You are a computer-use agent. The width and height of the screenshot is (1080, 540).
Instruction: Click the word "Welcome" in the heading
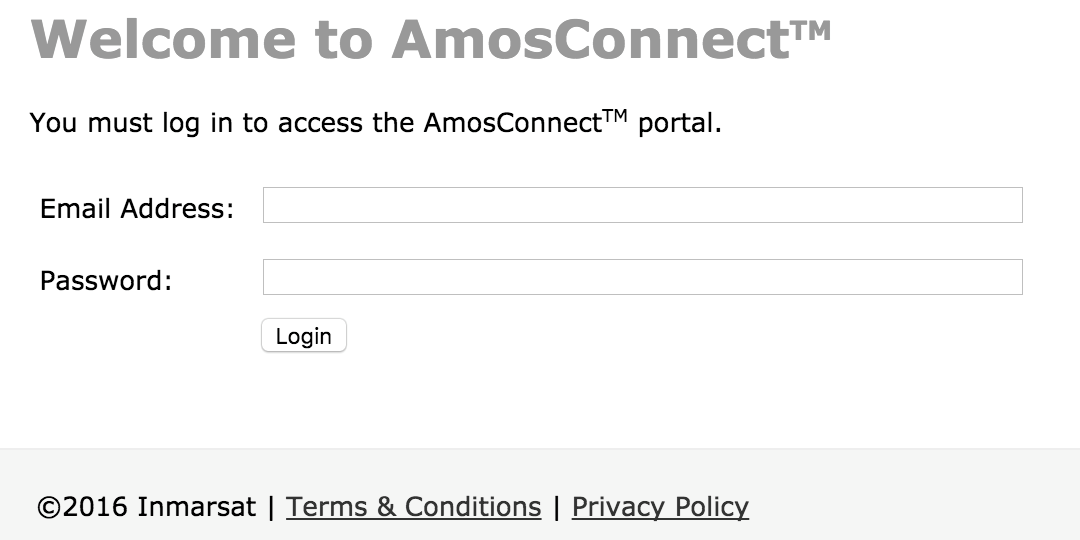(x=164, y=39)
